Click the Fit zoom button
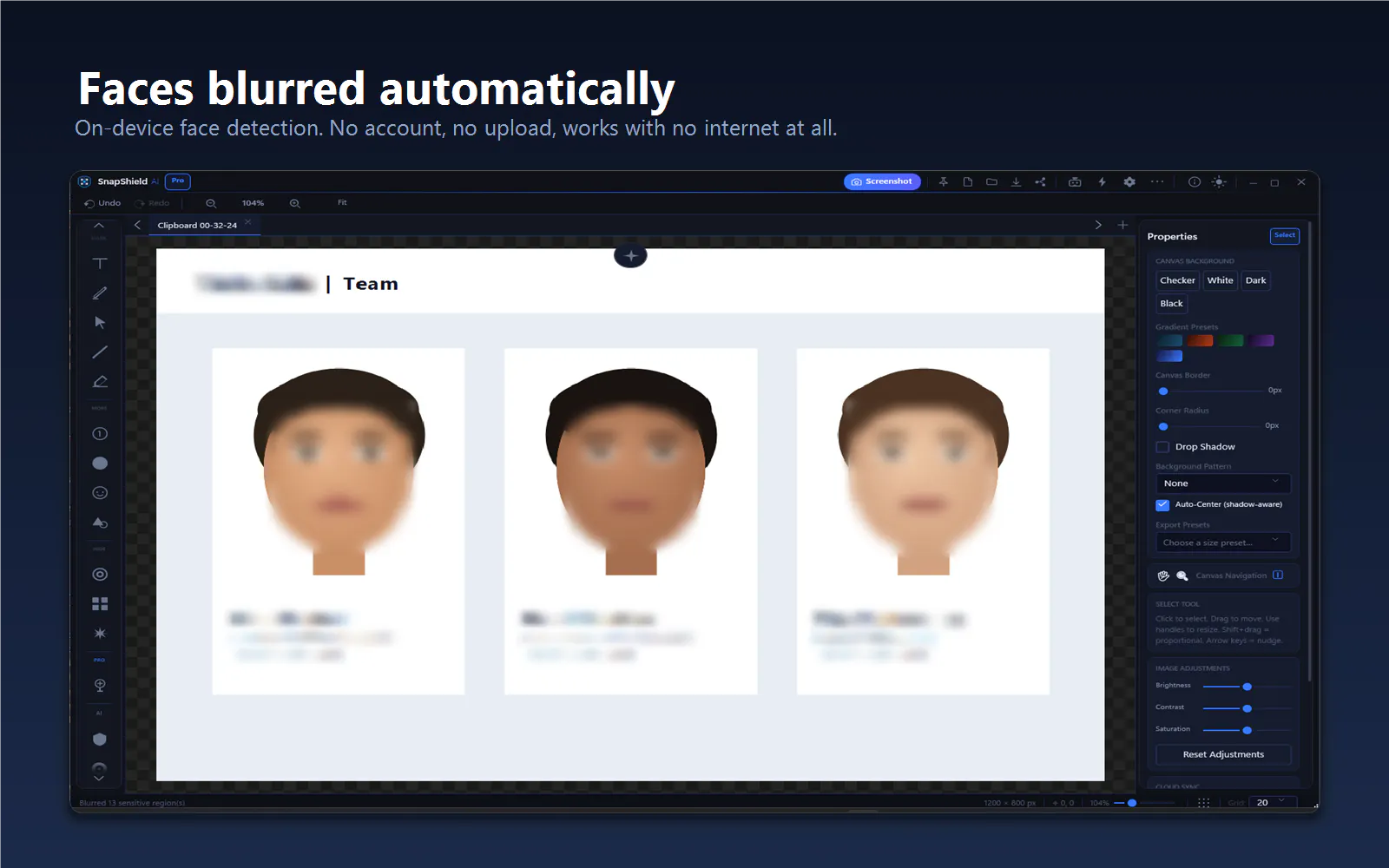 342,202
